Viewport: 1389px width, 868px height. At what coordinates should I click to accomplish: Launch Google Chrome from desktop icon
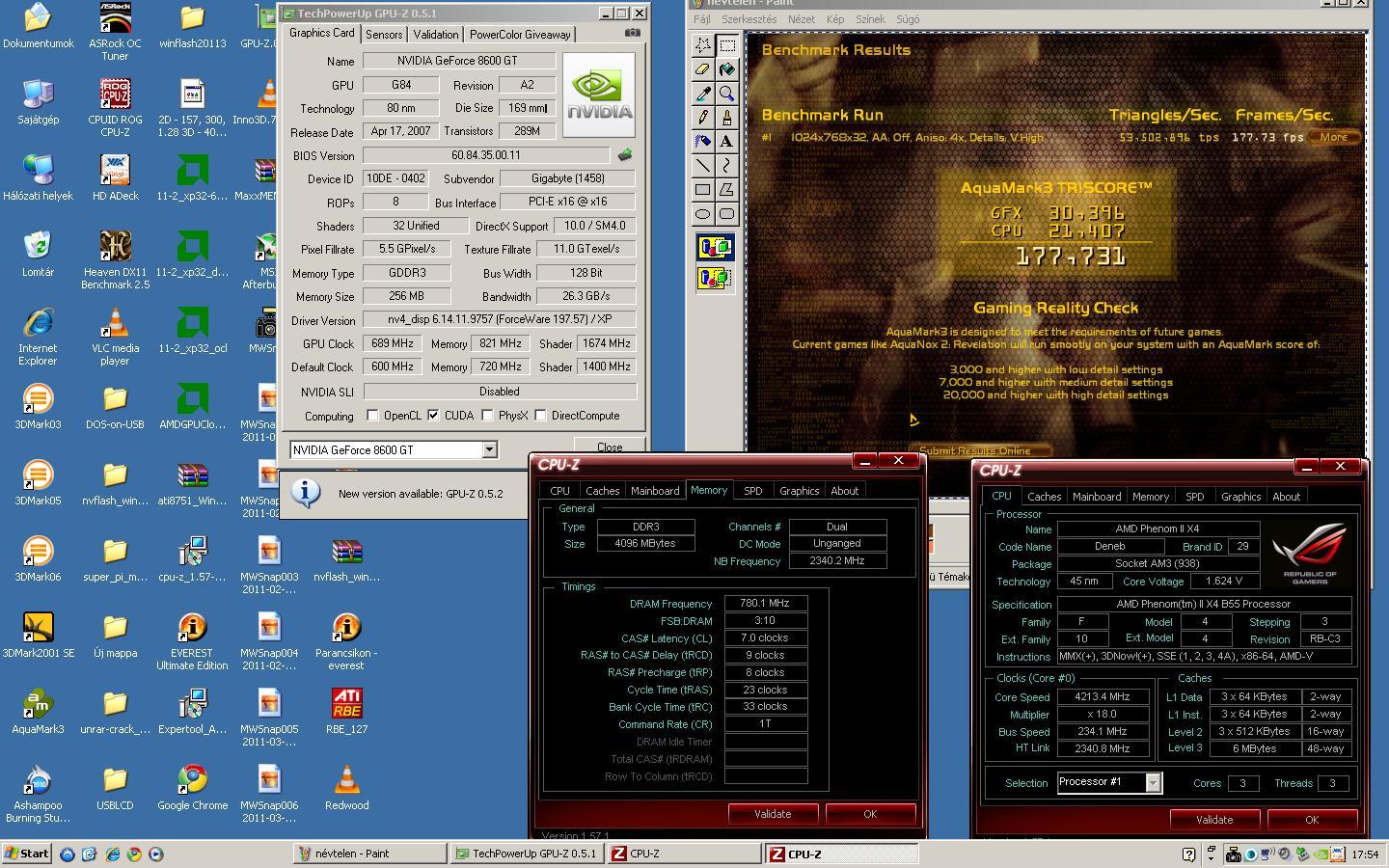click(x=192, y=787)
